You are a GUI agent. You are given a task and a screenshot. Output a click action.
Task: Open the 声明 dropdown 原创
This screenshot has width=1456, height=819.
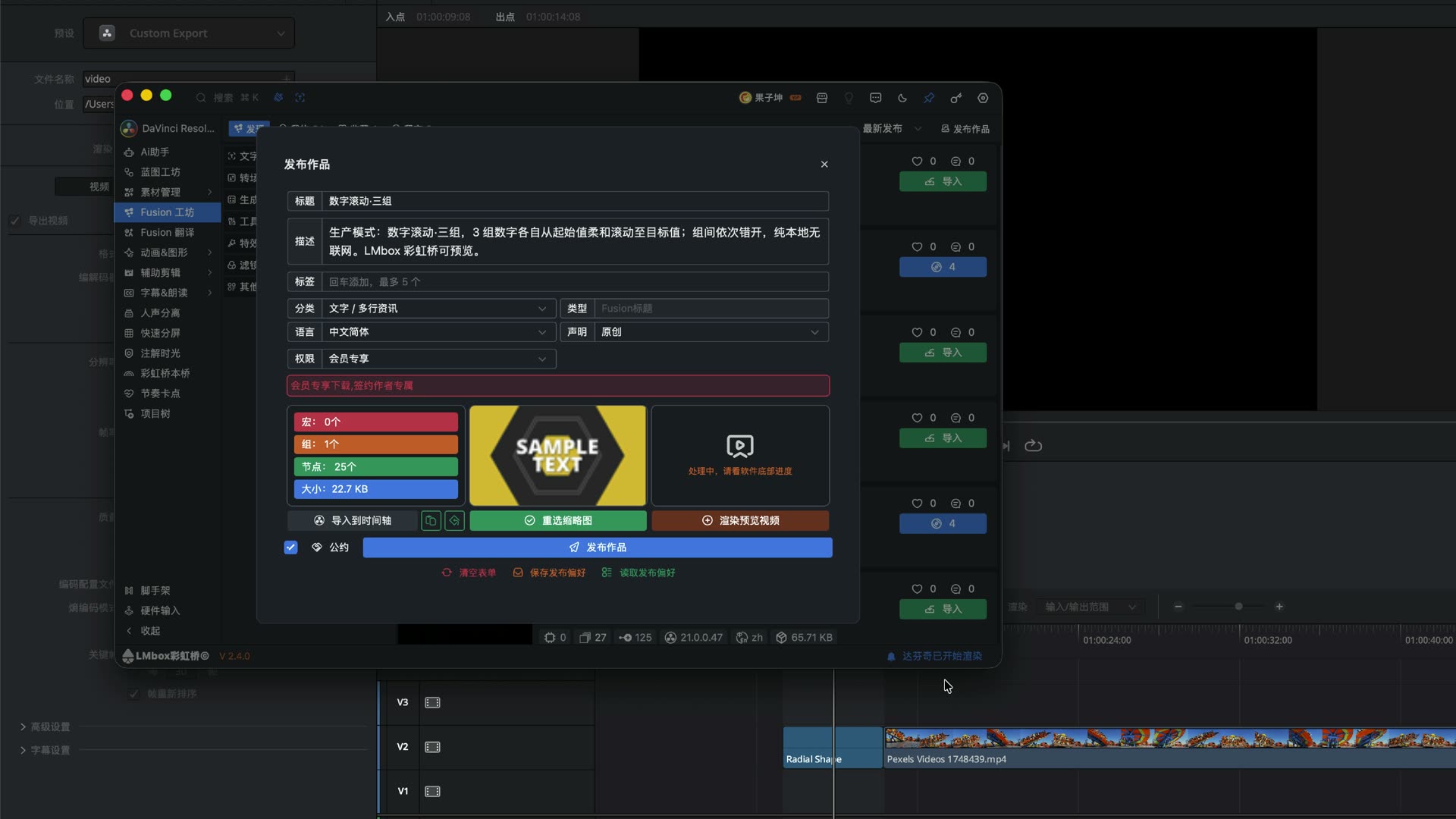pos(711,332)
